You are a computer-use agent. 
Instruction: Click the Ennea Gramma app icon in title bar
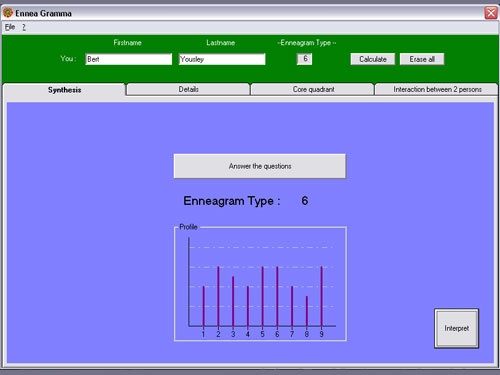pos(8,13)
